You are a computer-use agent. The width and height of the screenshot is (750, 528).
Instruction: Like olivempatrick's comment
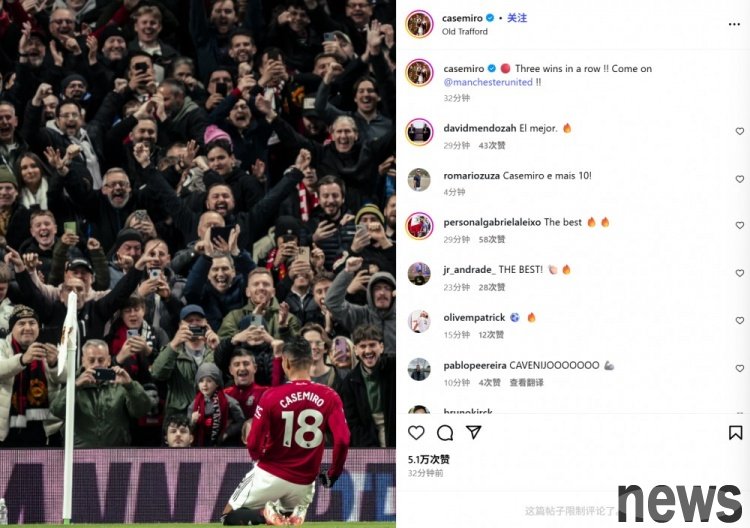(x=739, y=320)
